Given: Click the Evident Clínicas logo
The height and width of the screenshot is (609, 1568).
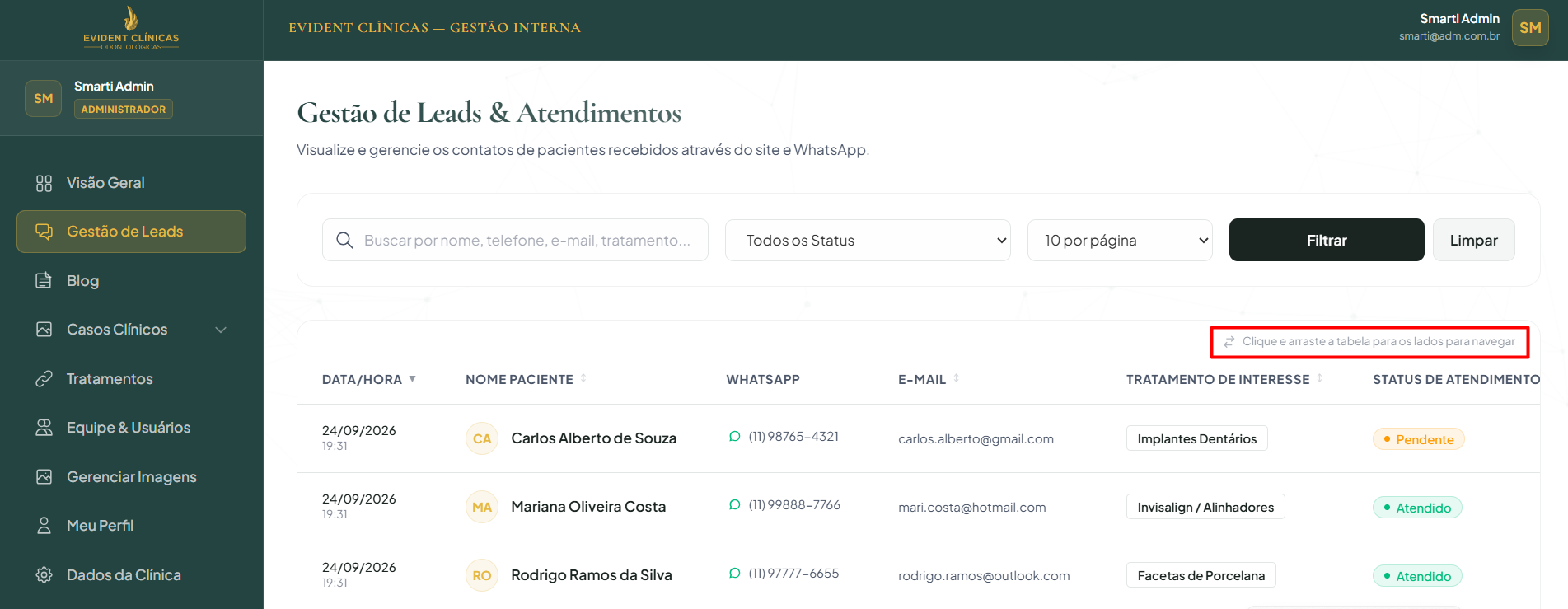Looking at the screenshot, I should [x=131, y=28].
